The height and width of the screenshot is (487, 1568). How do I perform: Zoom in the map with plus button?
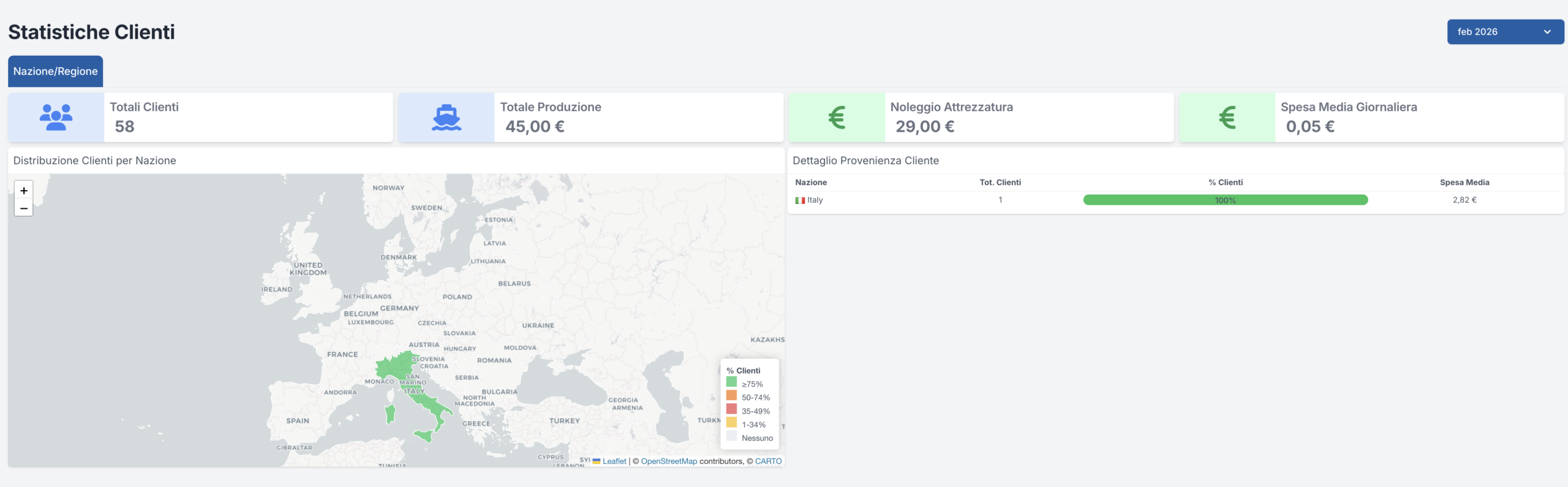point(23,191)
